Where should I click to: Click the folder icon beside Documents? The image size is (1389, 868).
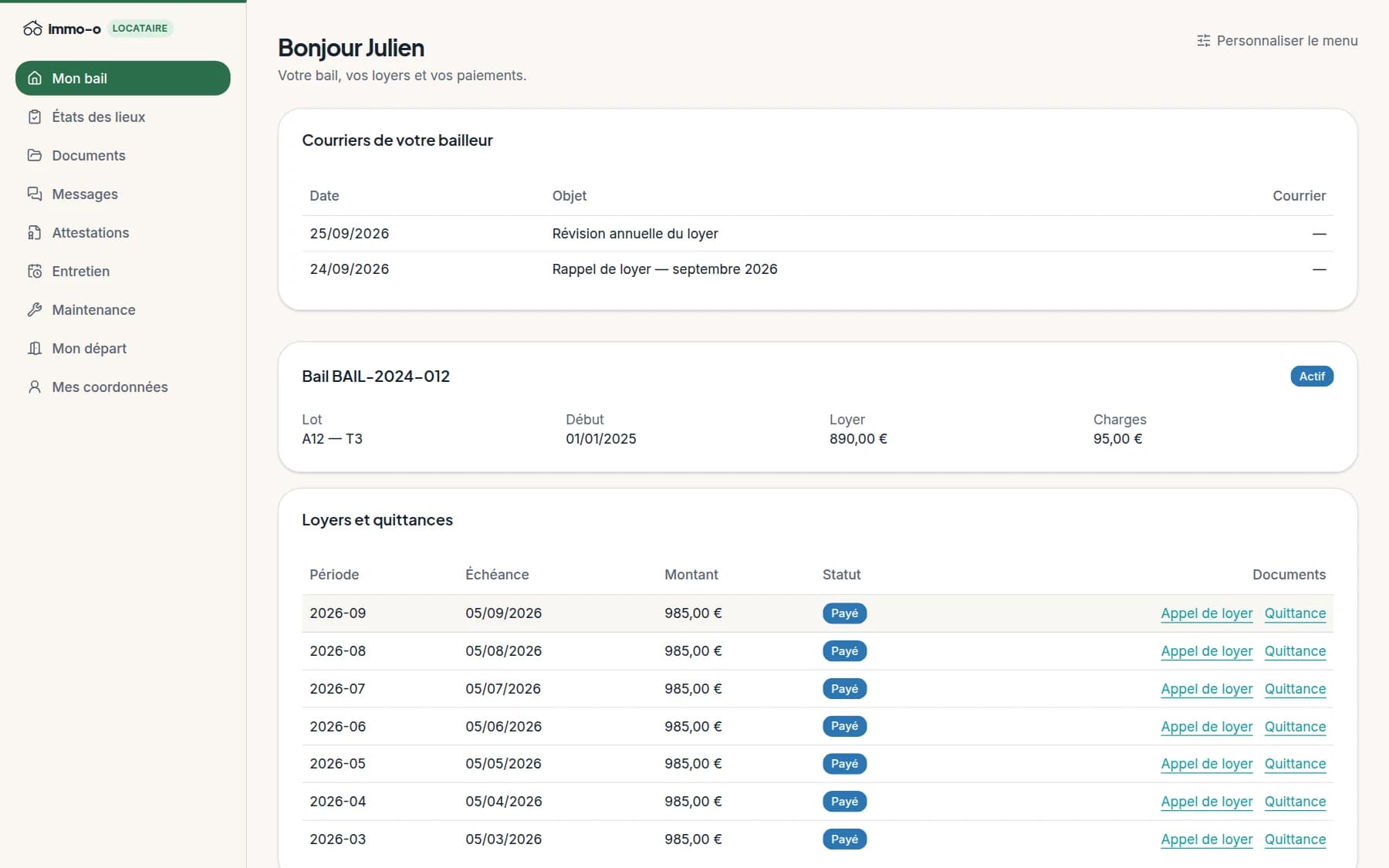pyautogui.click(x=35, y=155)
